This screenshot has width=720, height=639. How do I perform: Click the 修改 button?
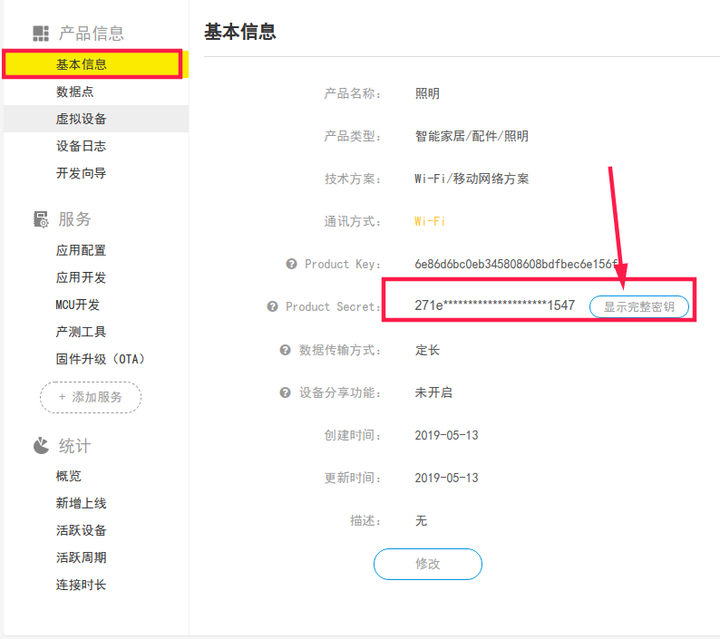[x=428, y=564]
